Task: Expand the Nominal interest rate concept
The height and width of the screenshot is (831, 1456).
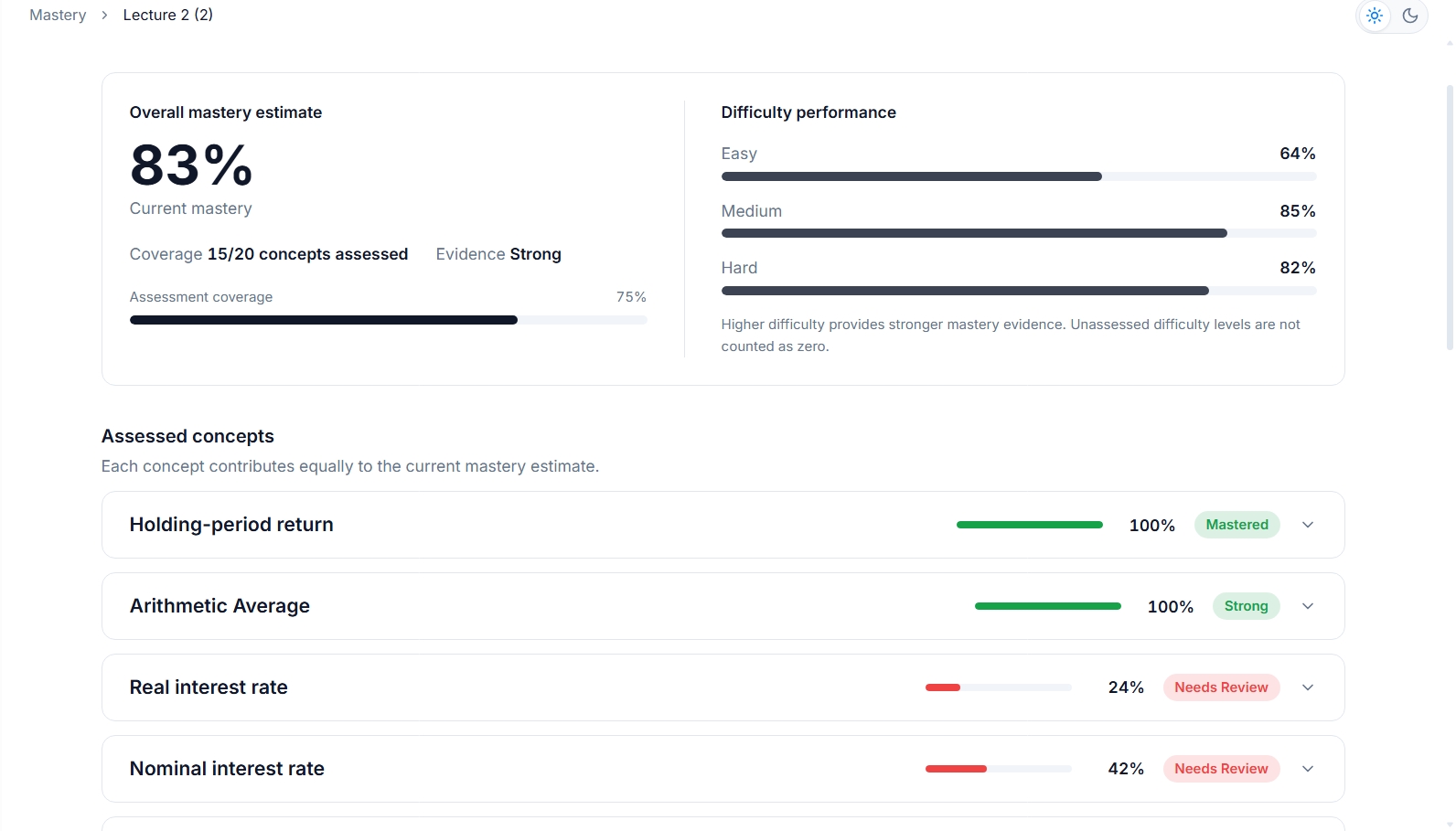Action: [1308, 769]
